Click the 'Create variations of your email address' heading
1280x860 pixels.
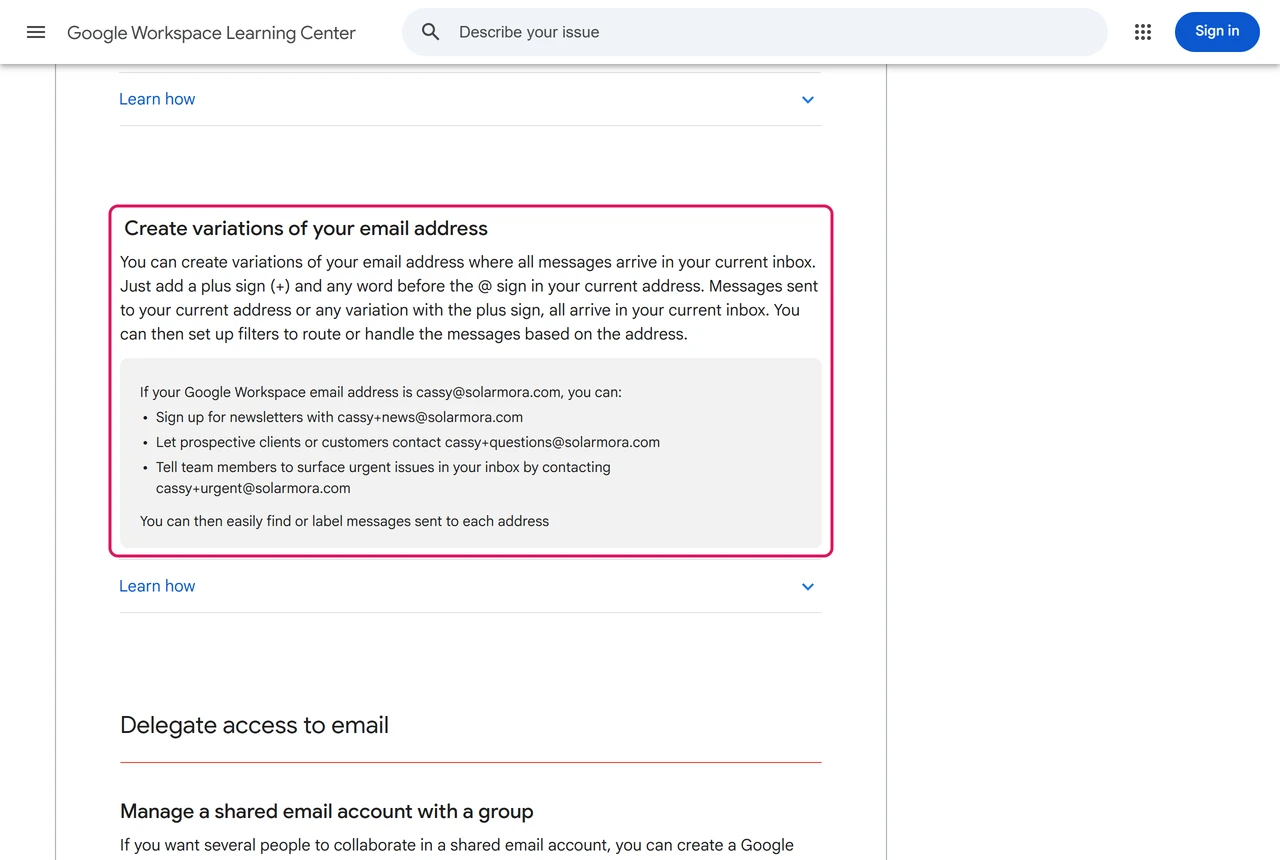[x=306, y=228]
